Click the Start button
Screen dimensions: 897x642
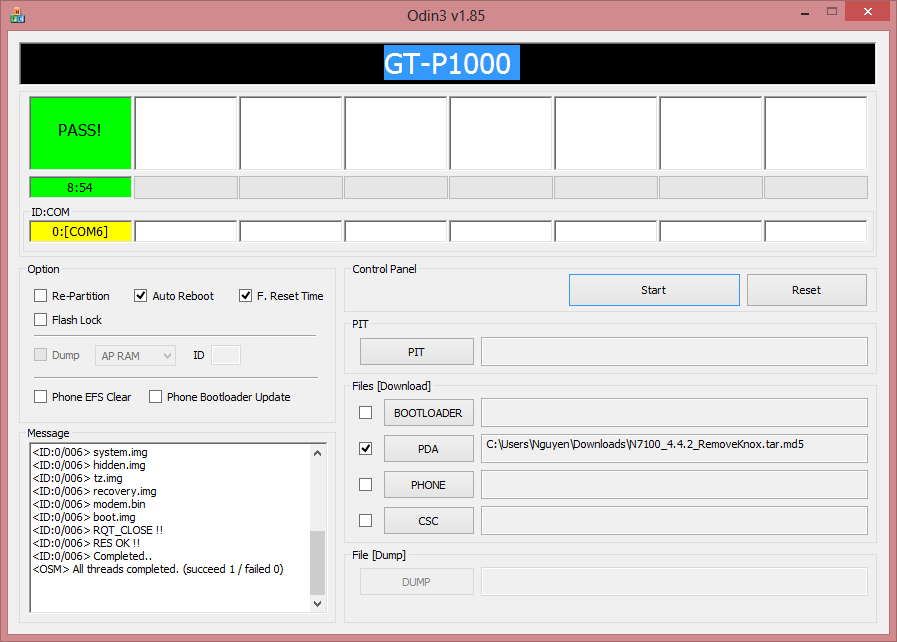point(654,290)
